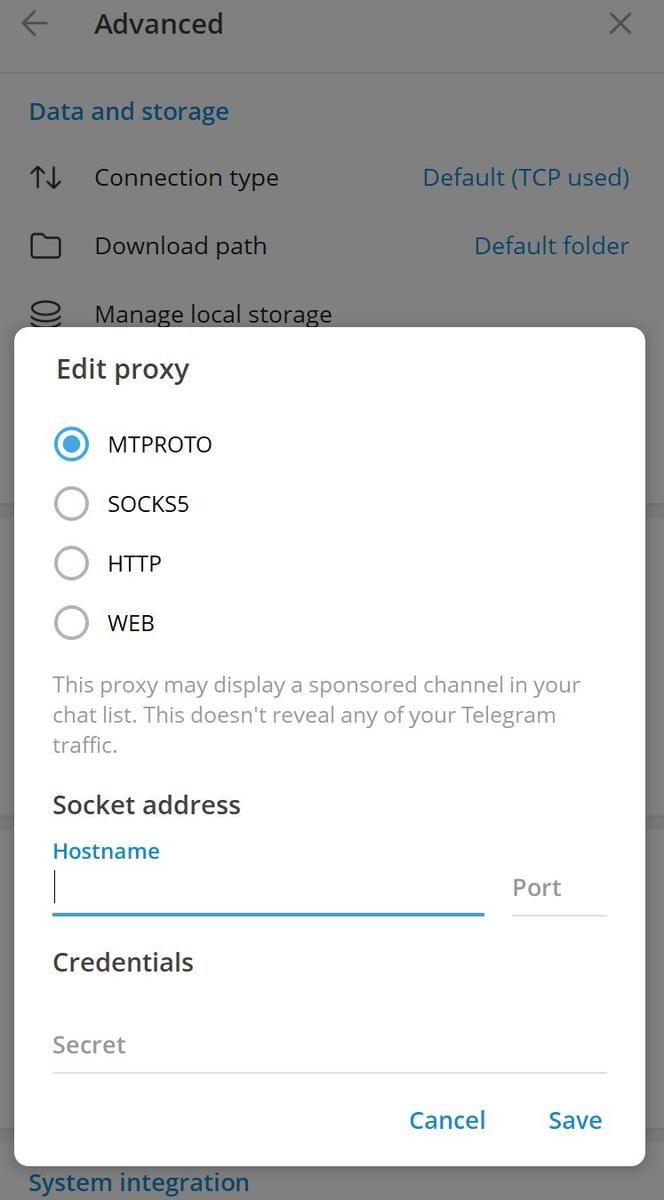Open Default (TCP used) connection setting
This screenshot has width=664, height=1200.
tap(526, 178)
